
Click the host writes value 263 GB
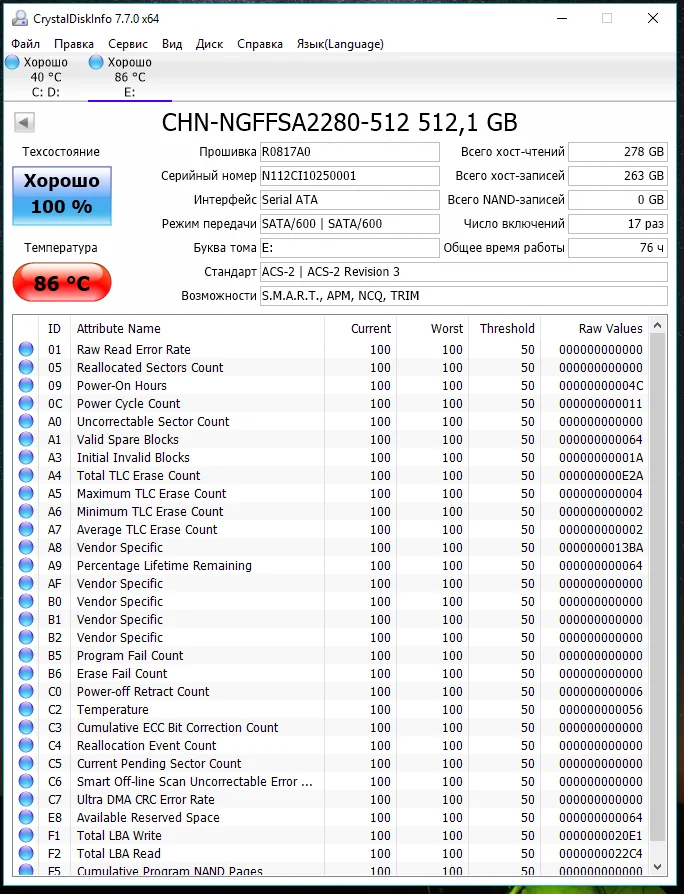(618, 176)
